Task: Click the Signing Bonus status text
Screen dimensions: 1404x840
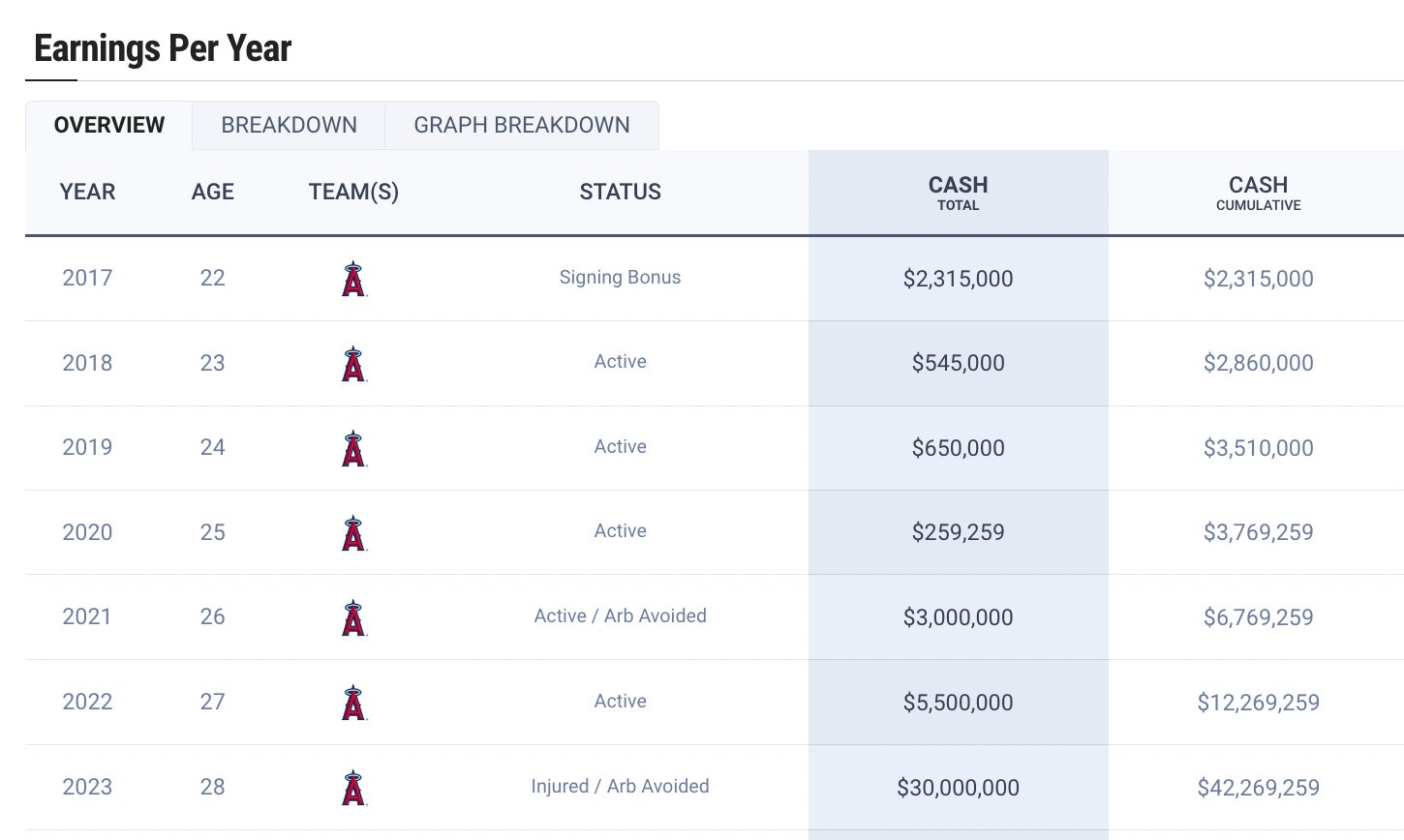Action: click(x=620, y=278)
